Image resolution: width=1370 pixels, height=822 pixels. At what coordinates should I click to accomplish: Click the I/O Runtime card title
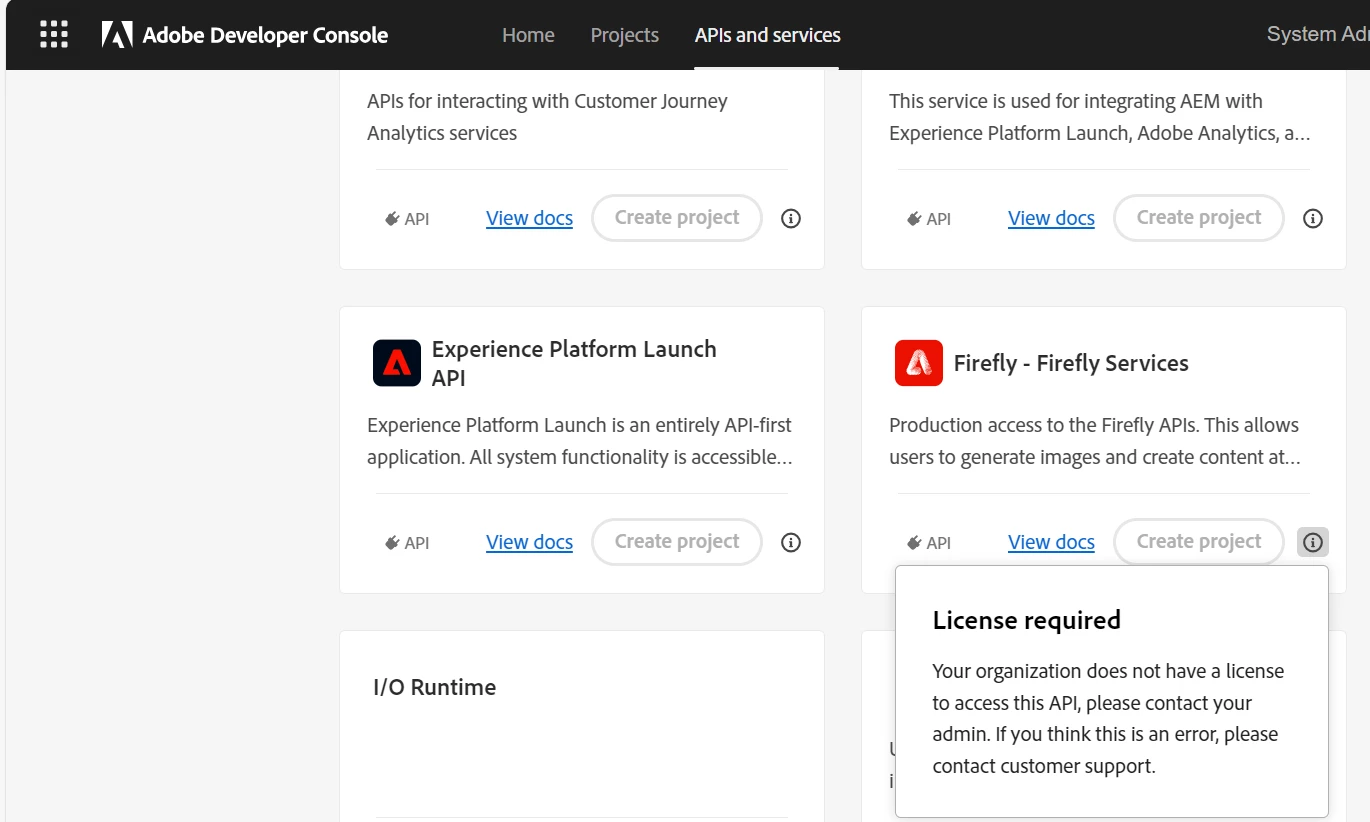[435, 687]
